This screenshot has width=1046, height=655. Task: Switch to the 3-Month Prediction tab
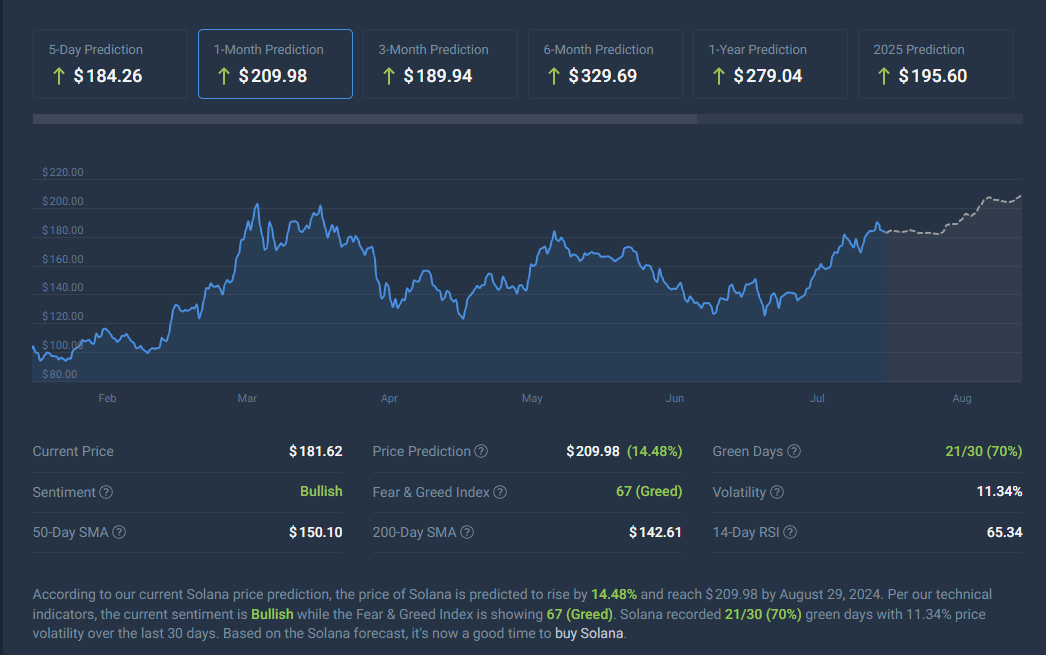coord(440,64)
